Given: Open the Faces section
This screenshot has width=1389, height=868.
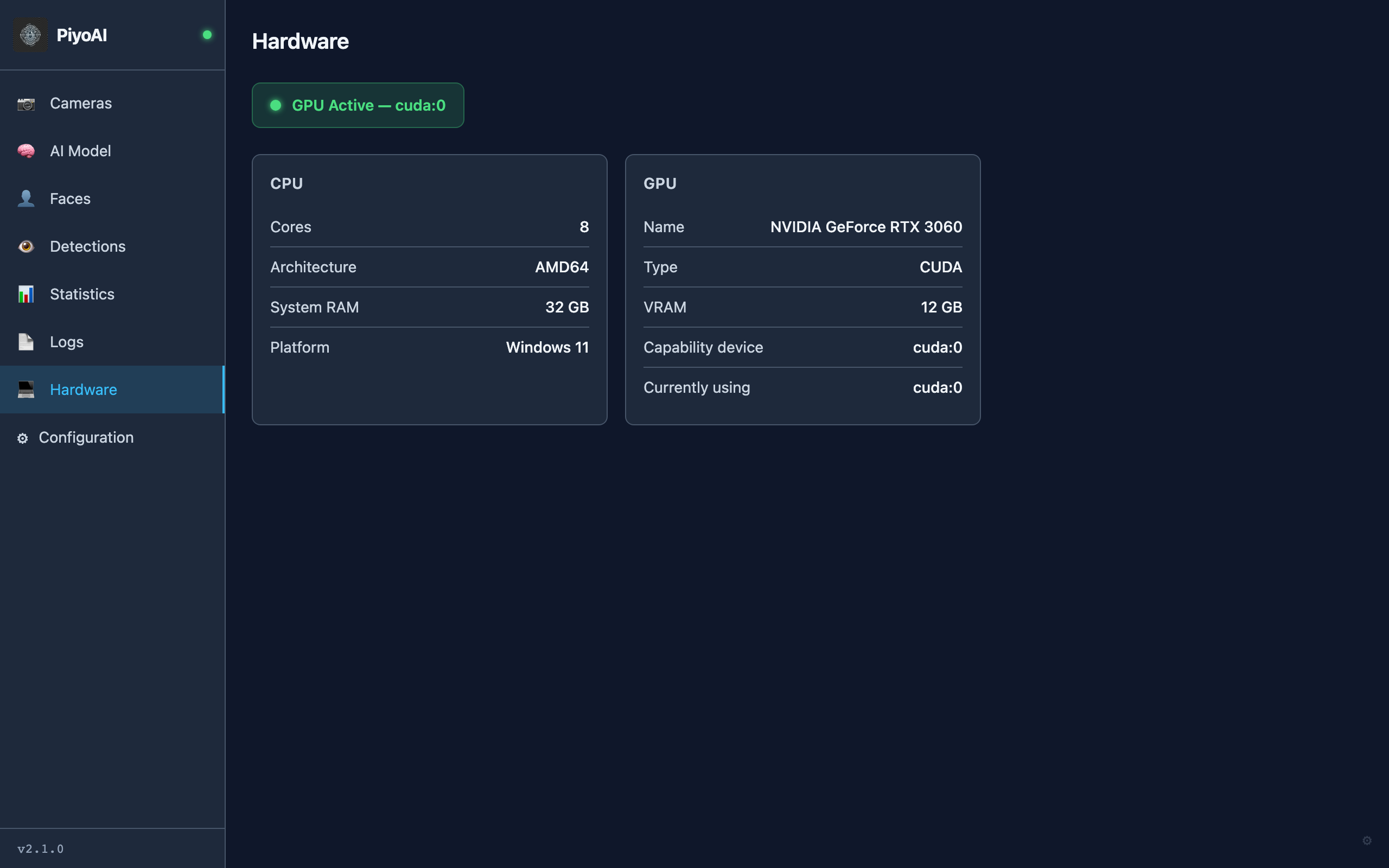Looking at the screenshot, I should [x=112, y=199].
